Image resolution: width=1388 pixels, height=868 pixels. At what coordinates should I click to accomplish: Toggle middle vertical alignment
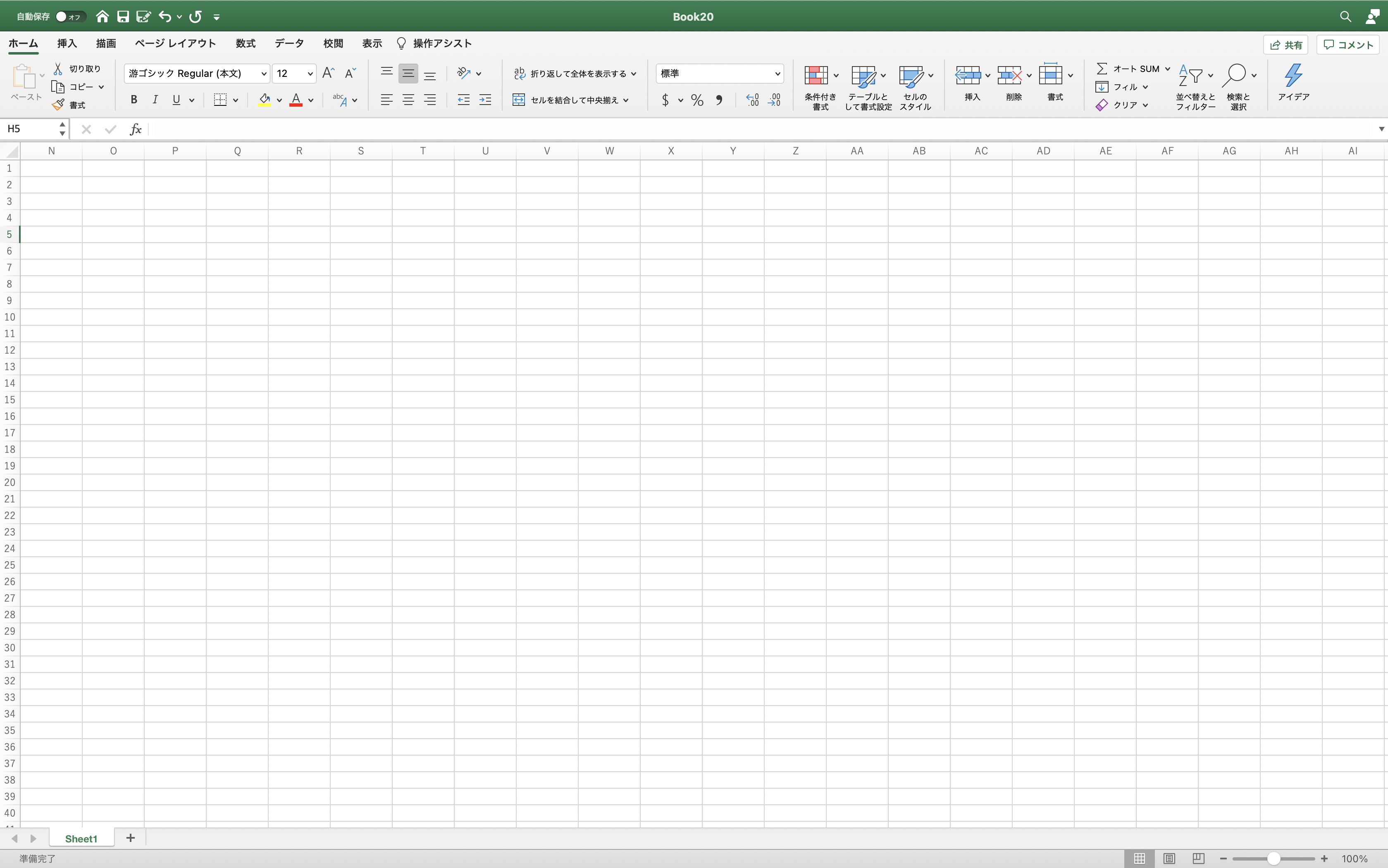pyautogui.click(x=408, y=73)
